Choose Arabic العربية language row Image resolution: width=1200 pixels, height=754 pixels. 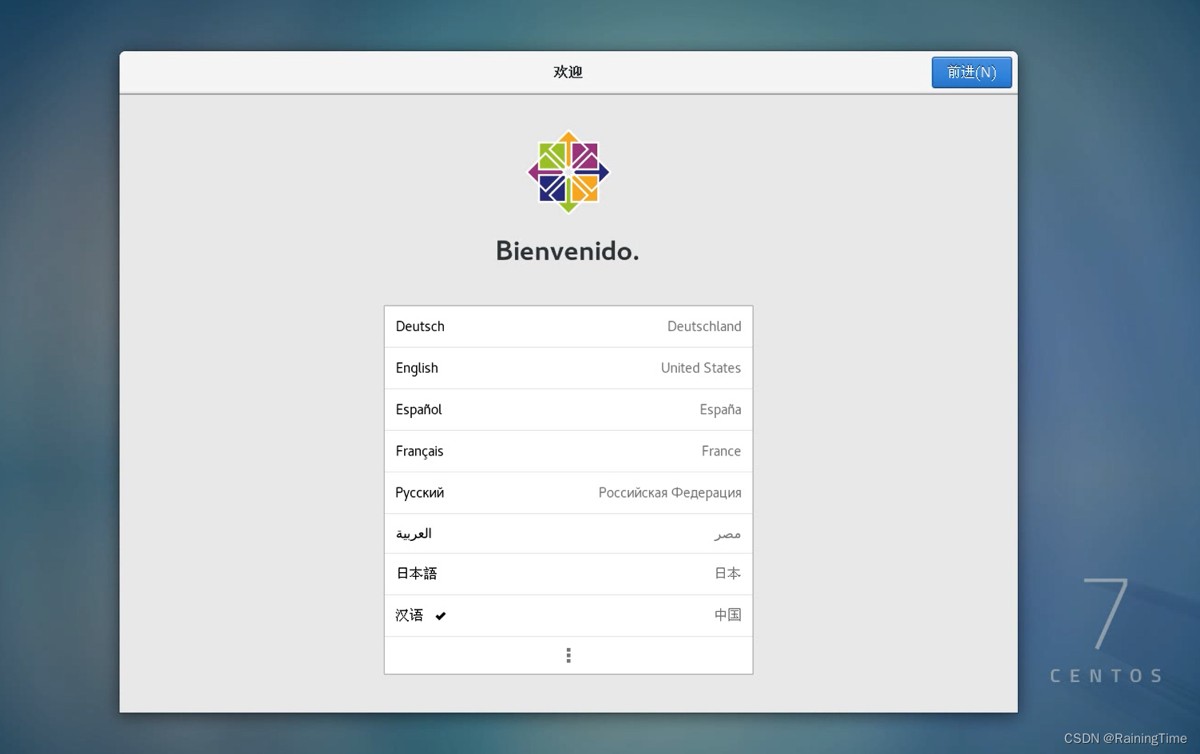point(568,534)
